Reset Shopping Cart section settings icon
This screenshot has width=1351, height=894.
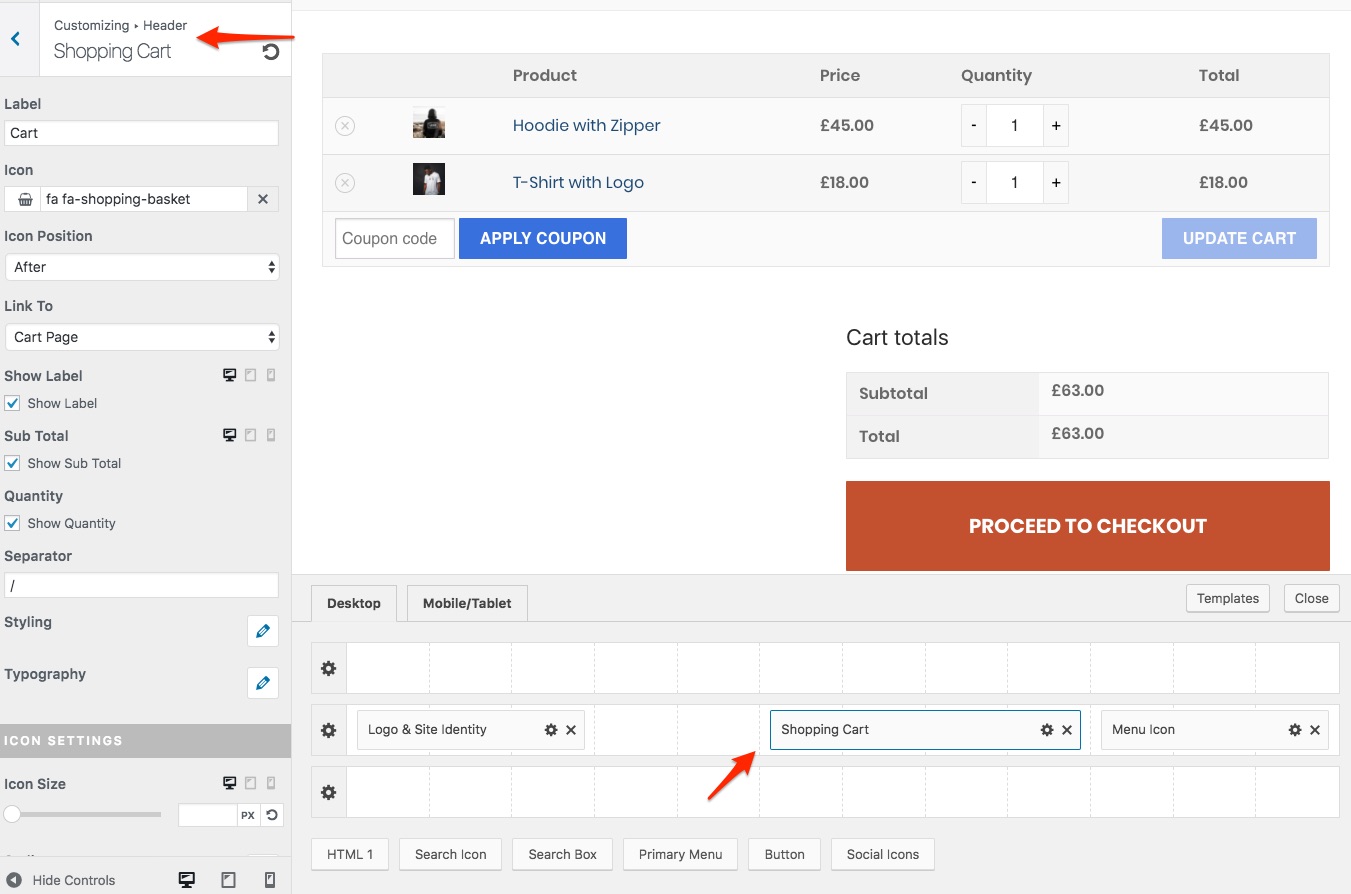(x=271, y=52)
